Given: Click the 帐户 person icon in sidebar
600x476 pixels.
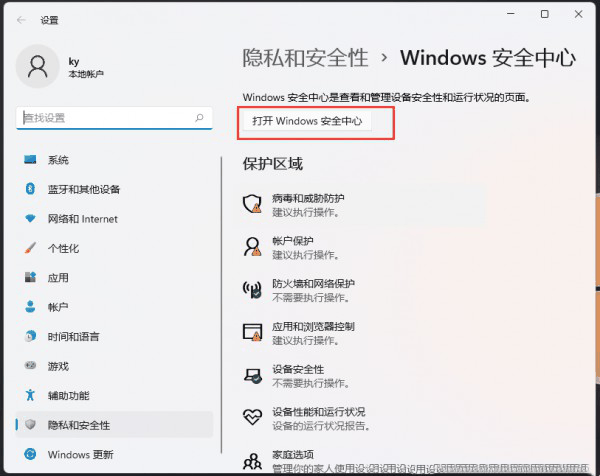Looking at the screenshot, I should coord(30,306).
